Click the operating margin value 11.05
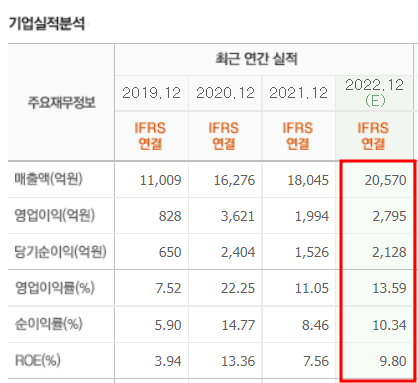Viewport: 418px width, 383px height. click(312, 288)
